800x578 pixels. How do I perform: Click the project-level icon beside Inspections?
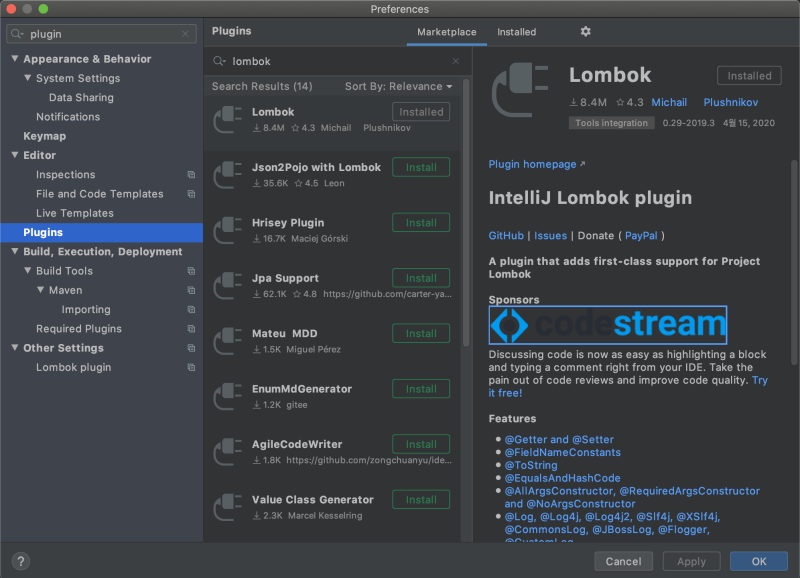(191, 174)
